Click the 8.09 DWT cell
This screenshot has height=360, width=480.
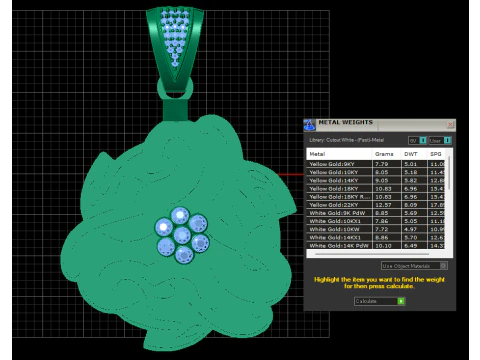(414, 205)
